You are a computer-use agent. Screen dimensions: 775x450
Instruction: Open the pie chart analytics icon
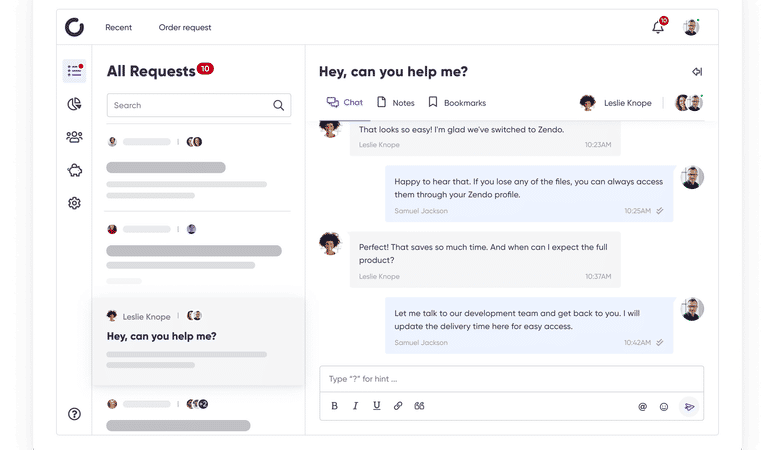[74, 104]
